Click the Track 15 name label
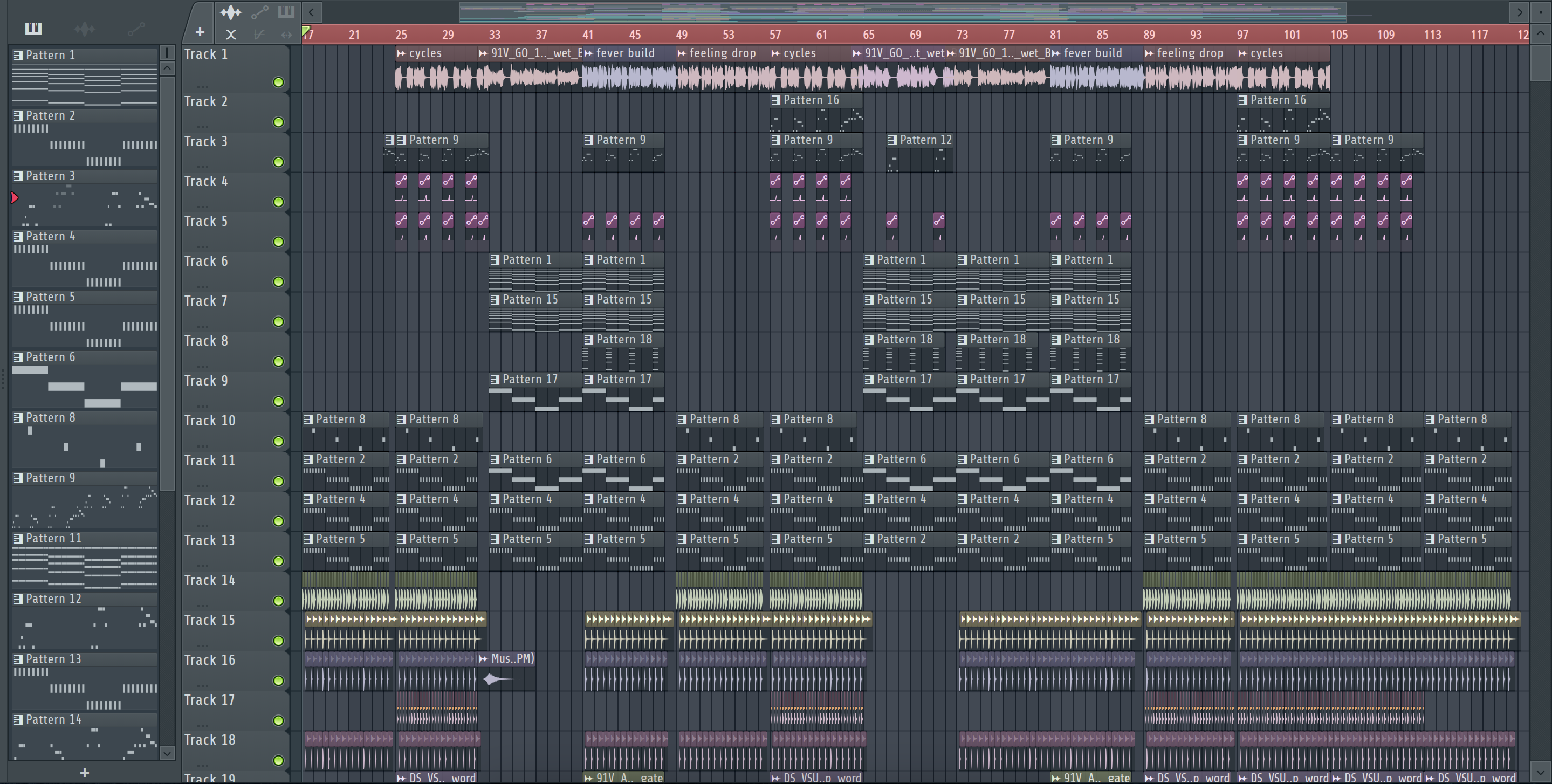 [210, 620]
